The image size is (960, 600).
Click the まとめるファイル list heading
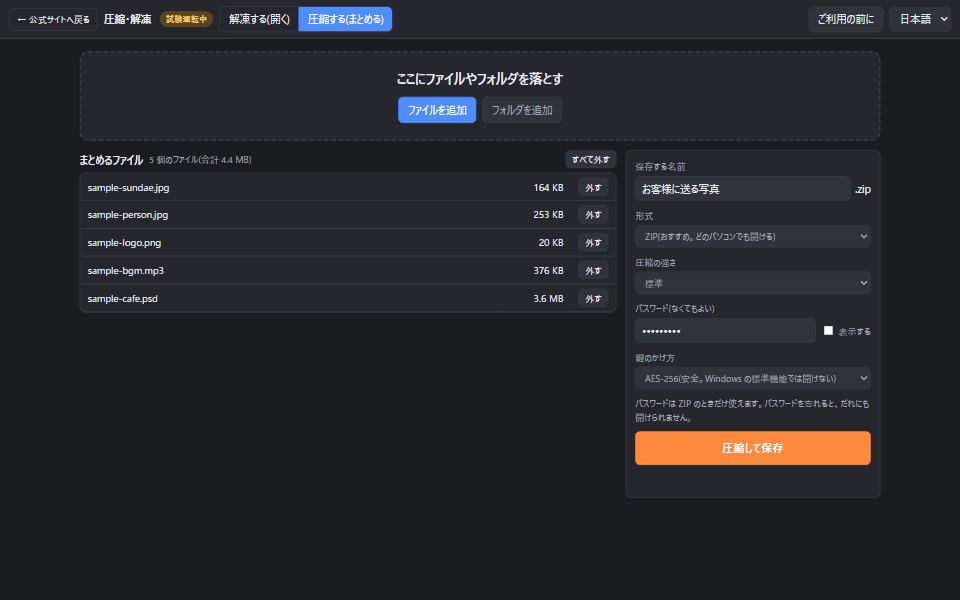[x=111, y=160]
